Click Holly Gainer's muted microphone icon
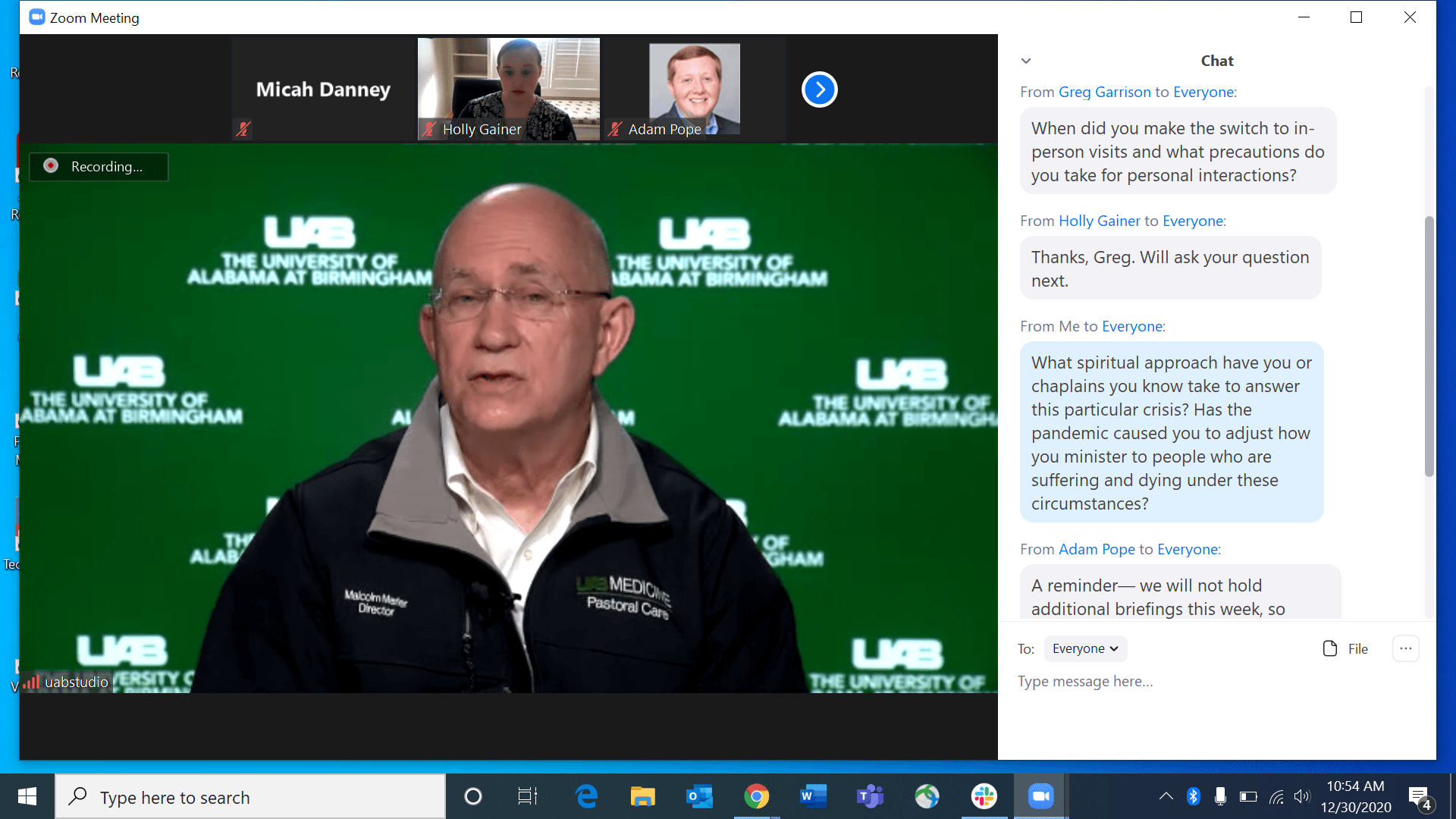The height and width of the screenshot is (819, 1456). (429, 129)
